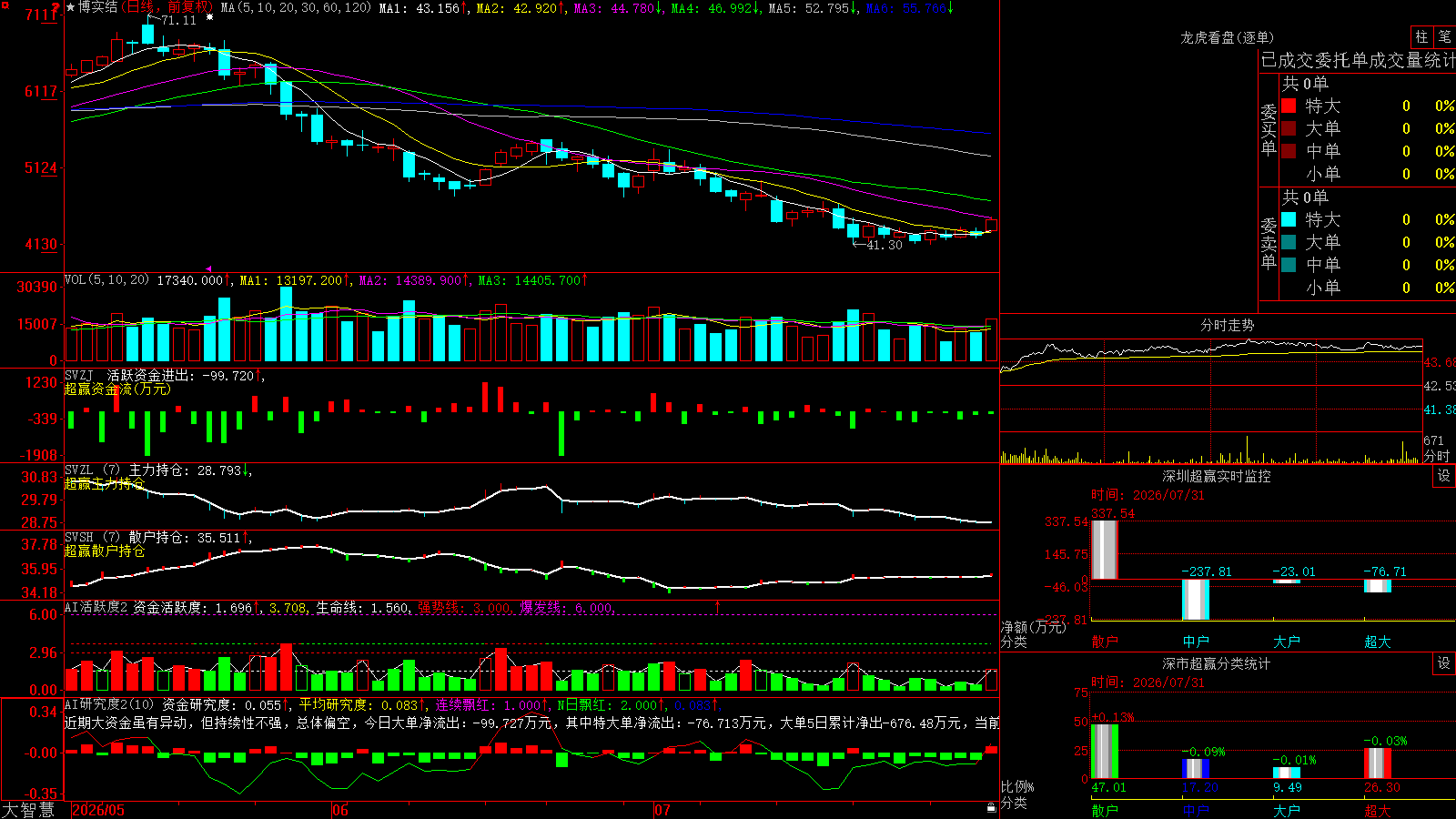Open 设 settings for 深市超赢分类统计
This screenshot has width=1456, height=819.
tap(1444, 663)
